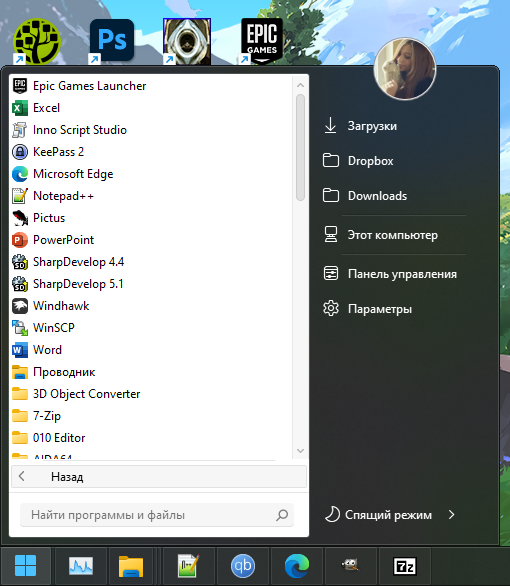510x586 pixels.
Task: Select the green tree desktop shortcut
Action: coord(37,41)
